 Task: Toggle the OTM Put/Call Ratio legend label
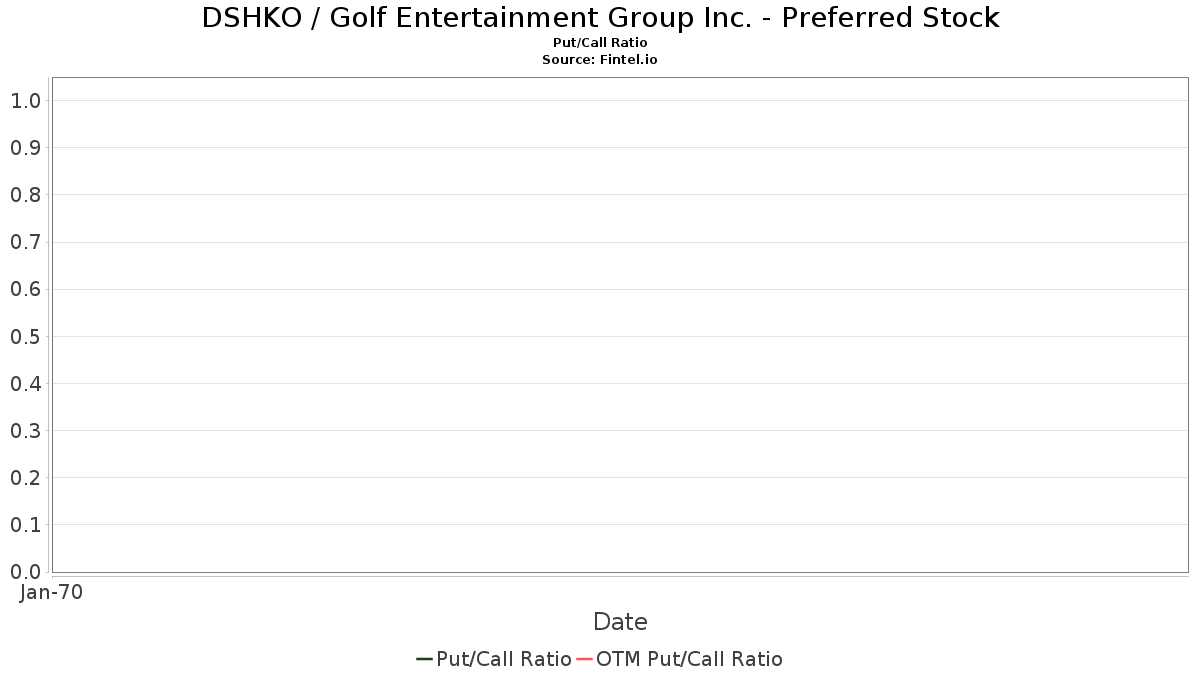point(689,659)
